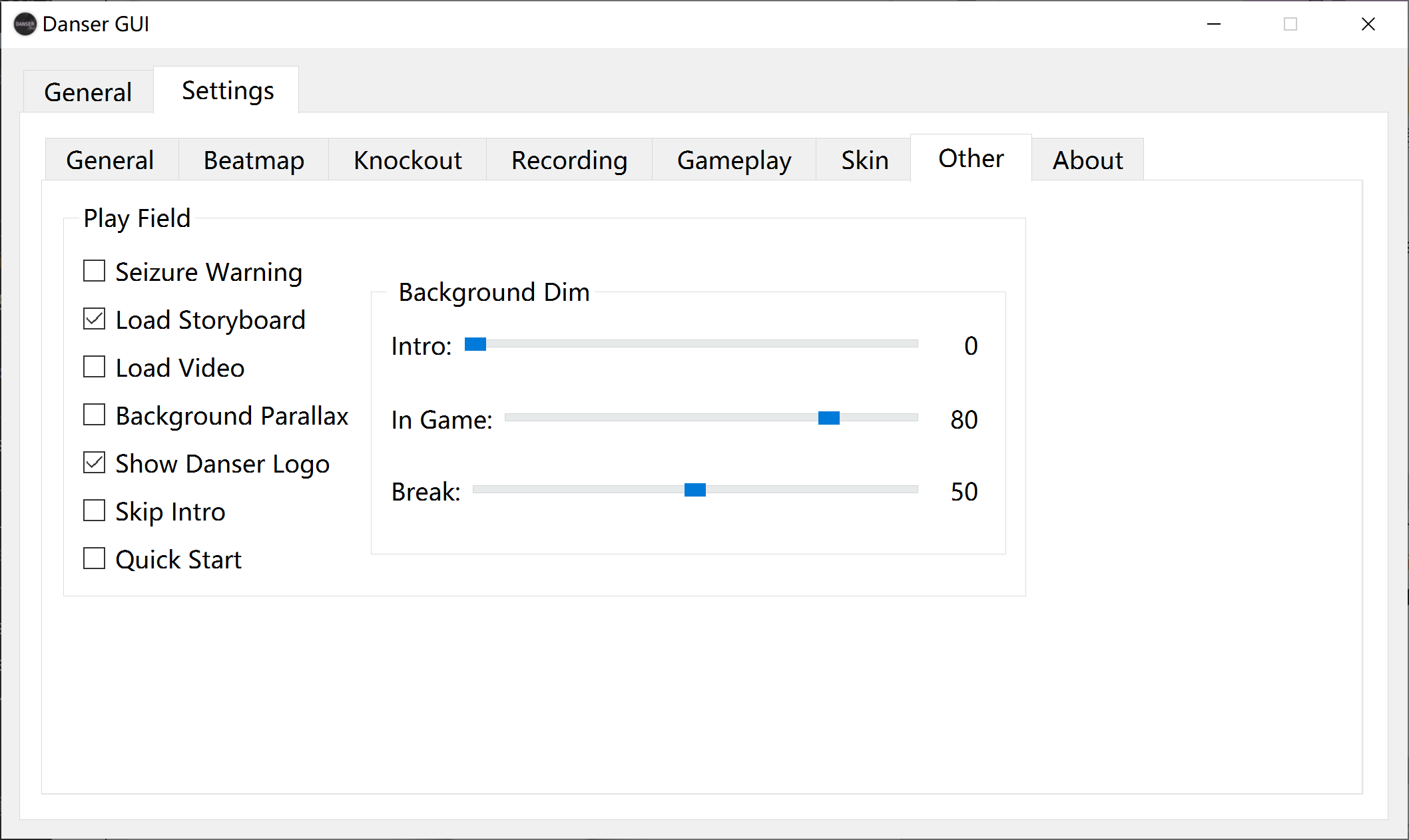This screenshot has height=840, width=1409.
Task: Turn on Background Parallax
Action: (95, 415)
